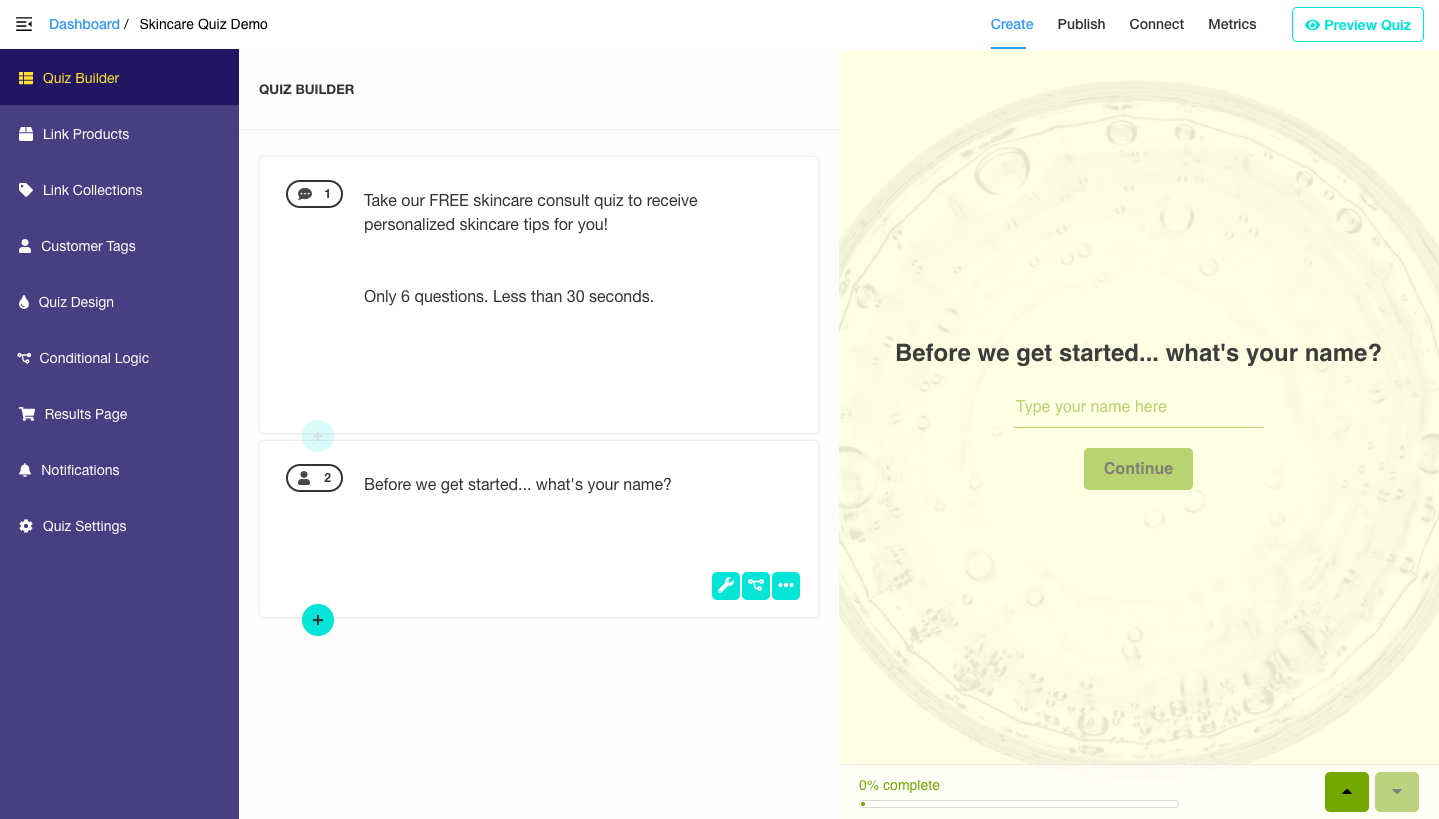Click the Continue button in preview
Image resolution: width=1439 pixels, height=819 pixels.
pos(1138,469)
